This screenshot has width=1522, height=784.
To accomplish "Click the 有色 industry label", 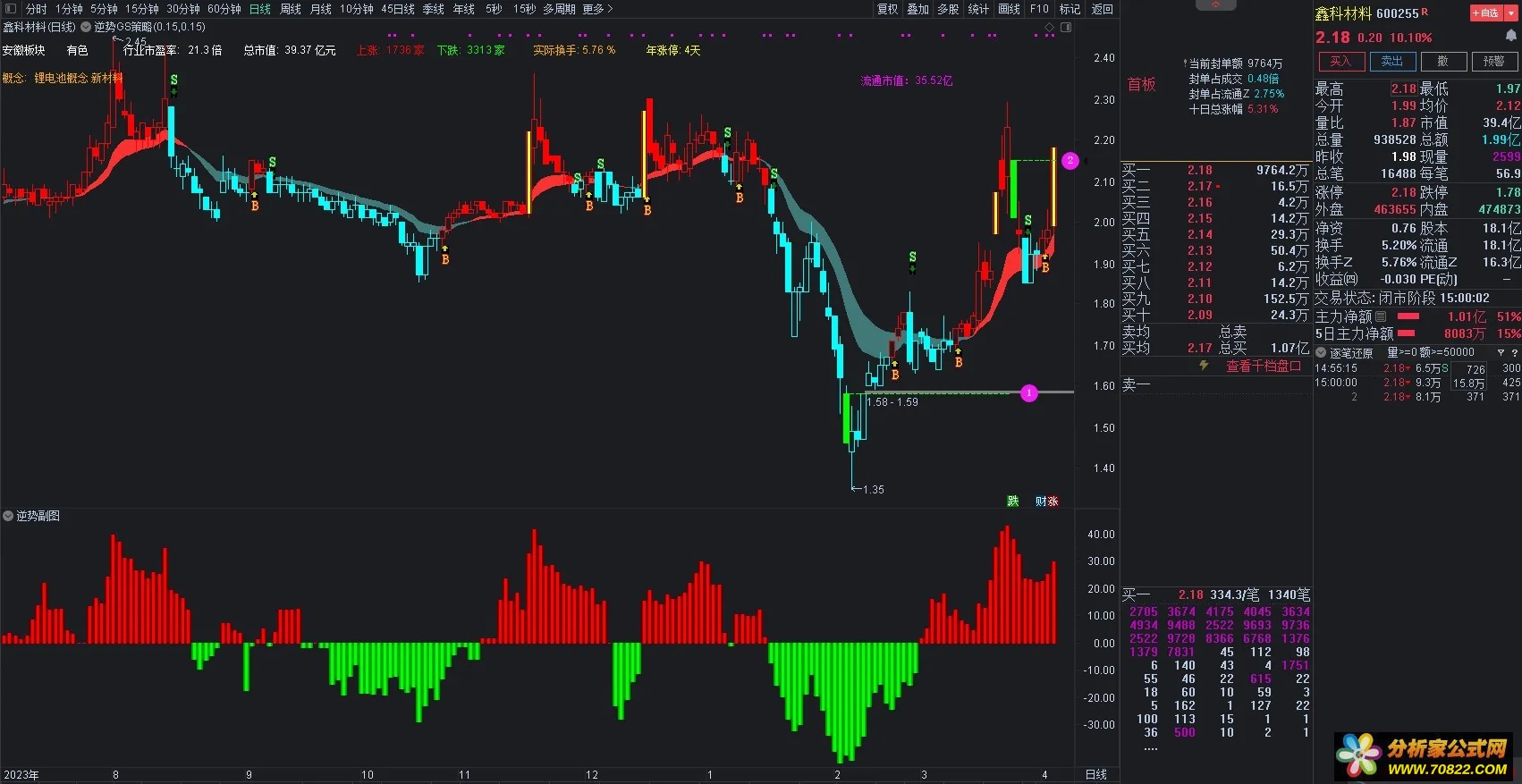I will (x=77, y=50).
